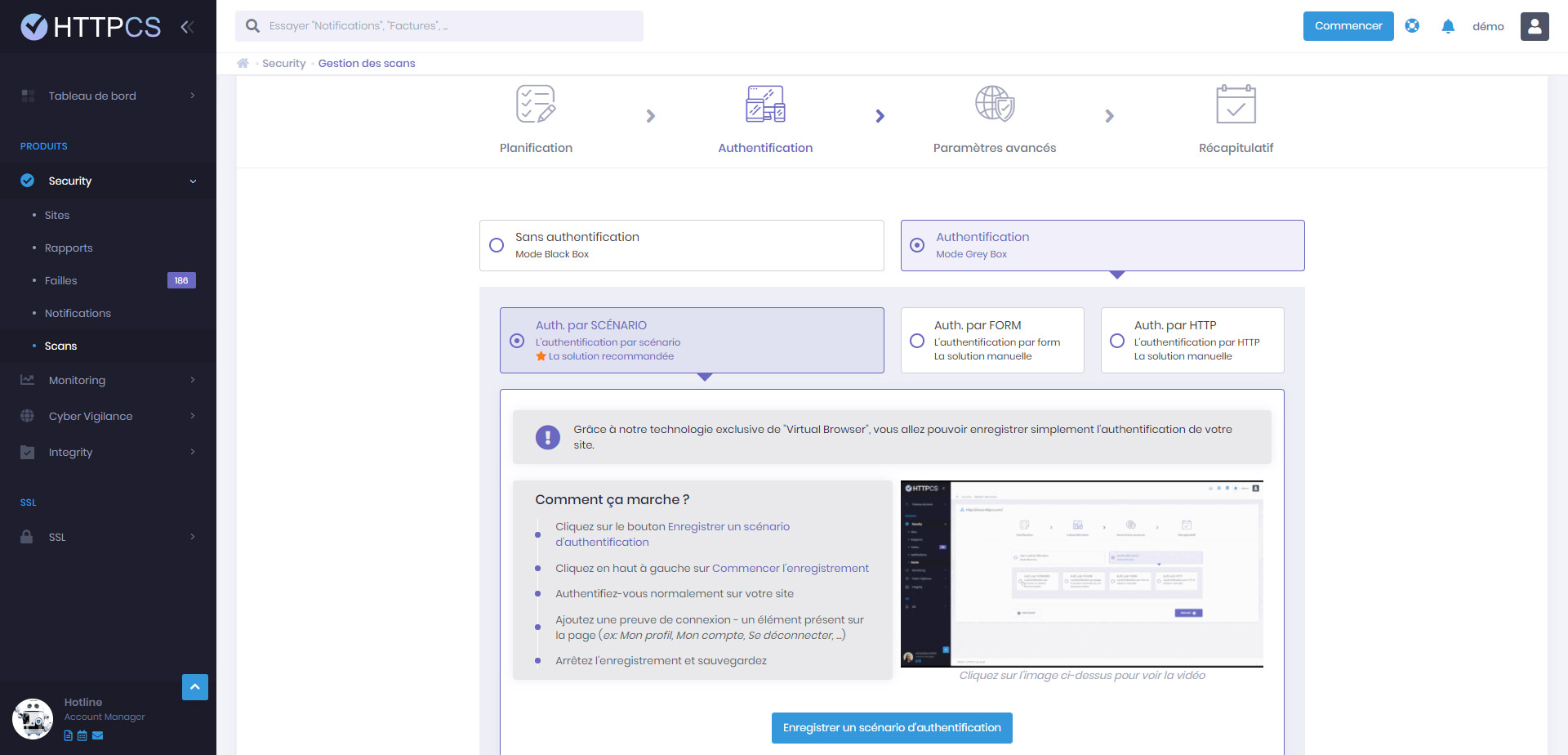Expand Integrity submenu chevron
This screenshot has height=755, width=1568.
(x=193, y=452)
